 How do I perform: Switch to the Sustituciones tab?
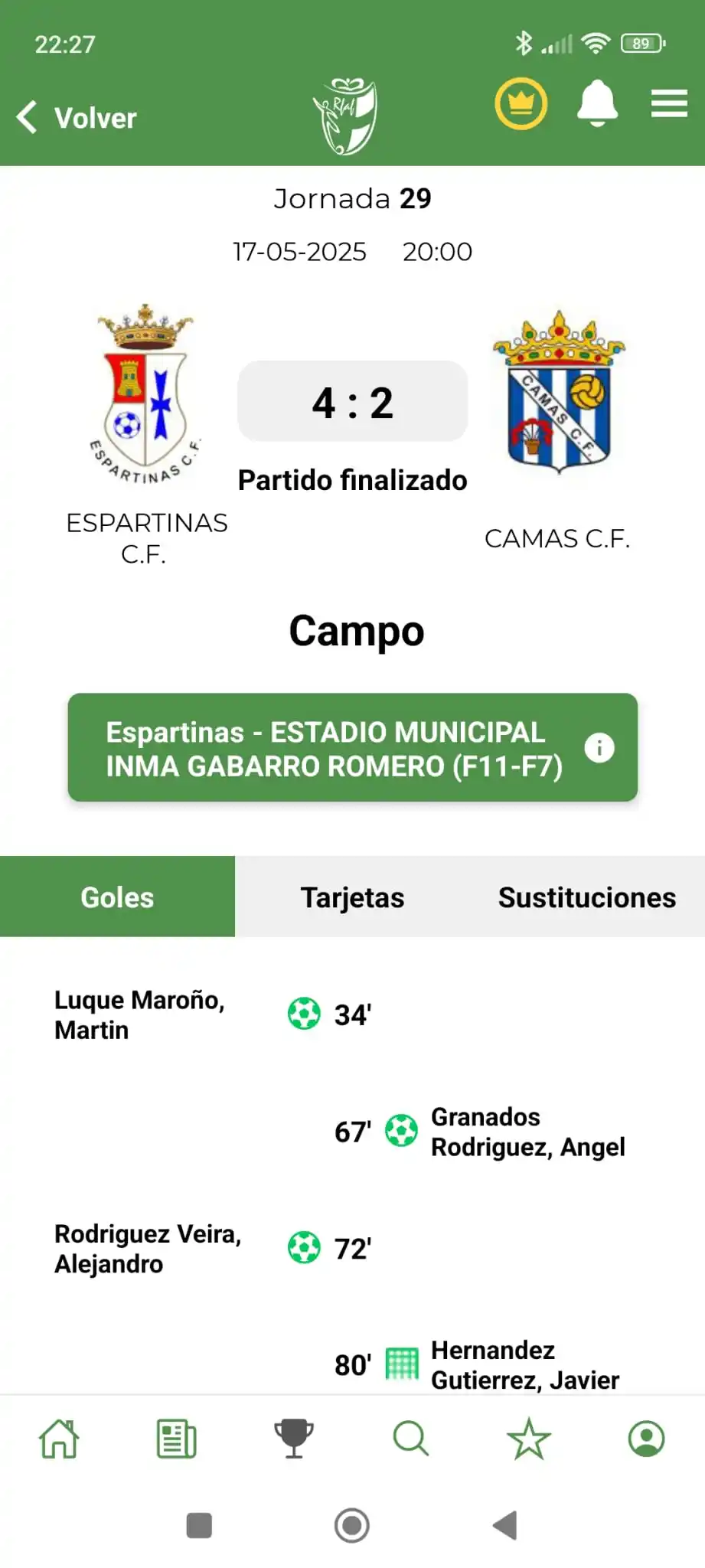pyautogui.click(x=587, y=897)
